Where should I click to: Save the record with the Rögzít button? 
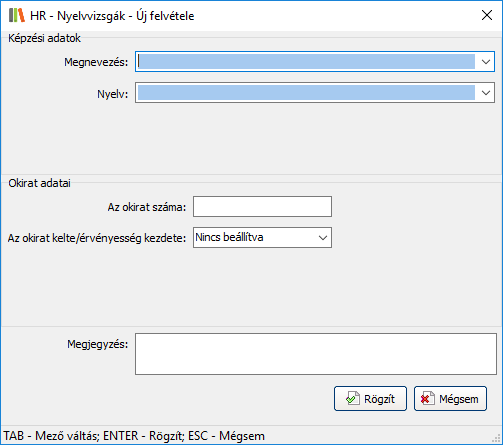point(370,399)
